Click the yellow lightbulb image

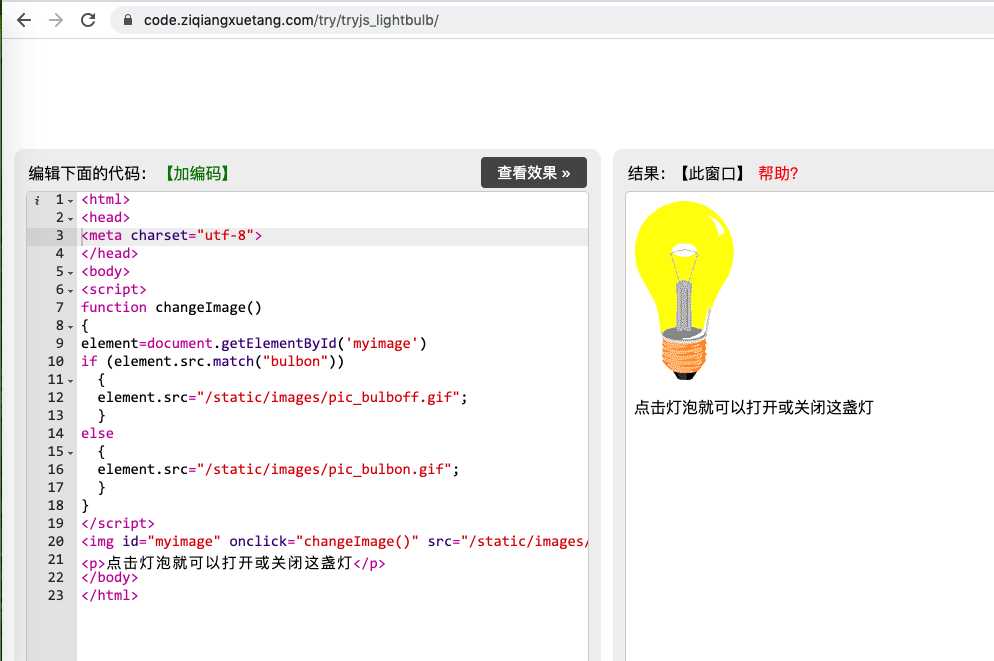(x=684, y=290)
